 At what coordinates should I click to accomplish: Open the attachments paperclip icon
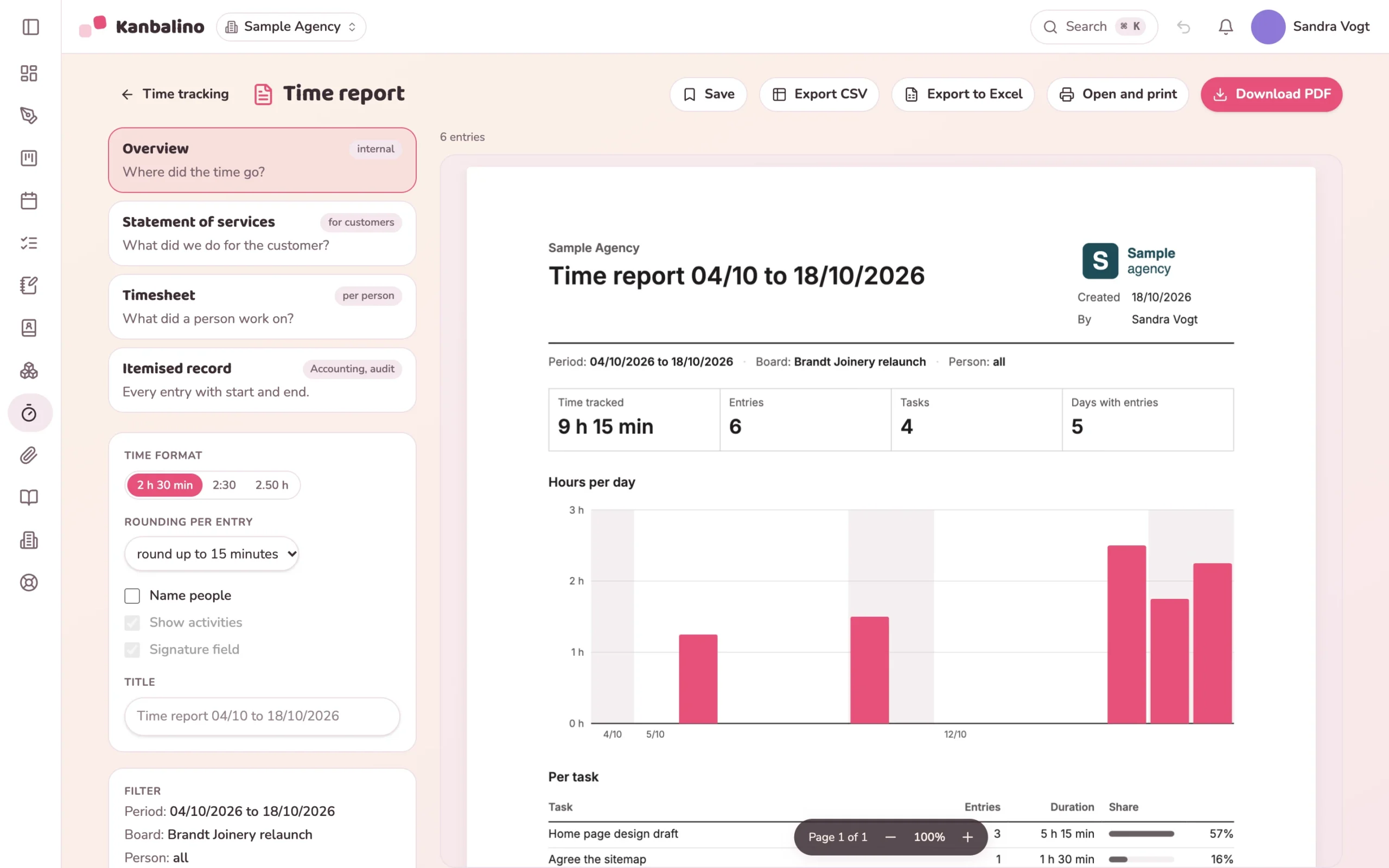[x=29, y=455]
